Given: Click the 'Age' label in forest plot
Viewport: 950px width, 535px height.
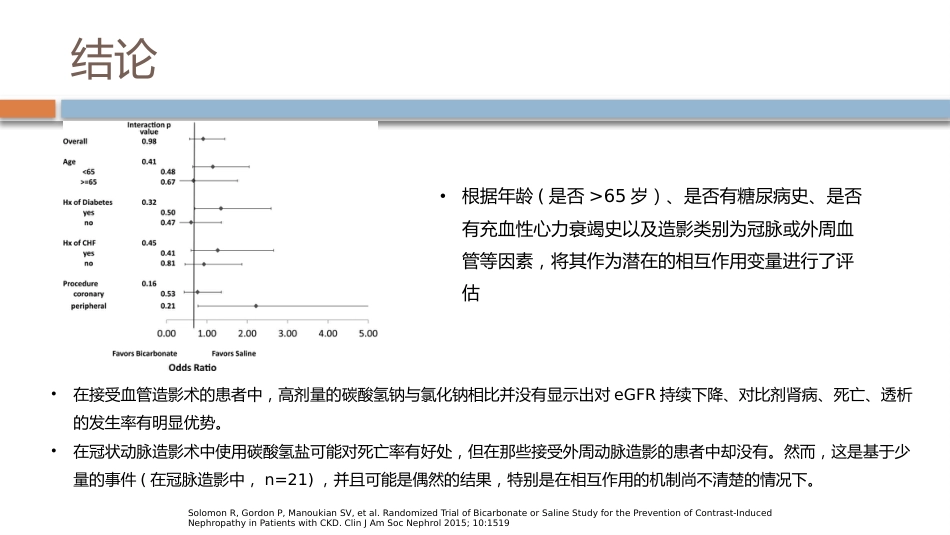Looking at the screenshot, I should [69, 162].
